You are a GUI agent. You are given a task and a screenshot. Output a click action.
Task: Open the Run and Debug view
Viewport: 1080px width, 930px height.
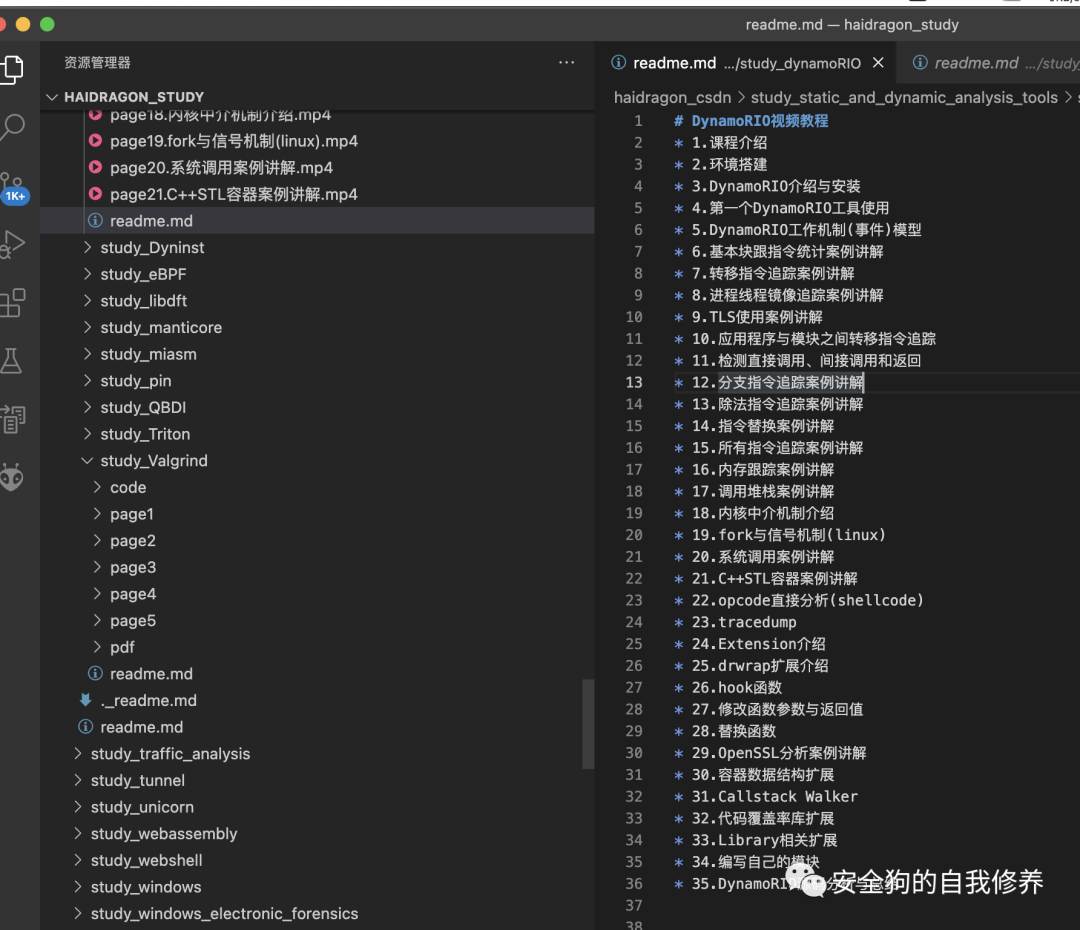(x=12, y=244)
